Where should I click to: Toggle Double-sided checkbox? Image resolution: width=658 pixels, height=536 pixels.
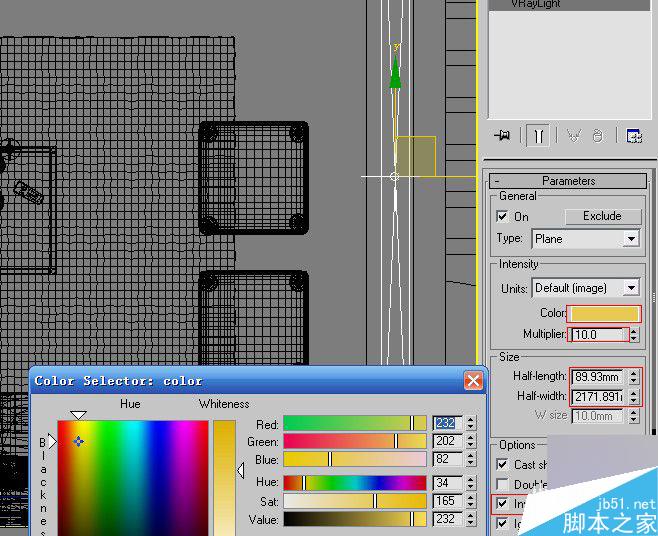(502, 484)
